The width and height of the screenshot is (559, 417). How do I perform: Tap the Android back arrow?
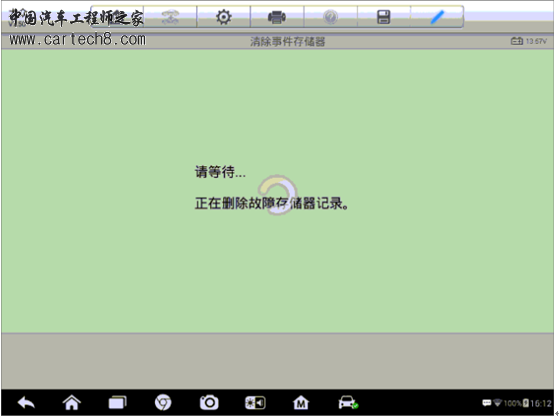coord(26,403)
